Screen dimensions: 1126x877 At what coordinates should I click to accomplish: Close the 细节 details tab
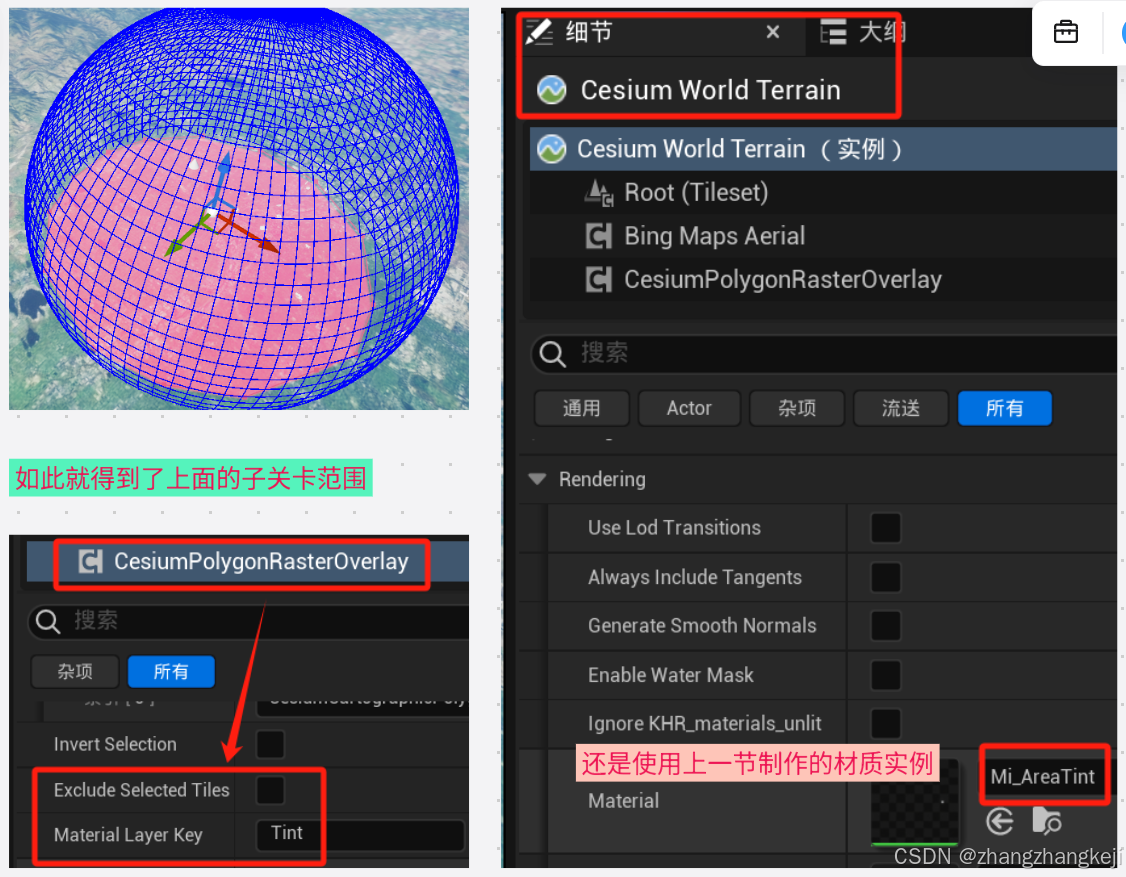click(773, 32)
